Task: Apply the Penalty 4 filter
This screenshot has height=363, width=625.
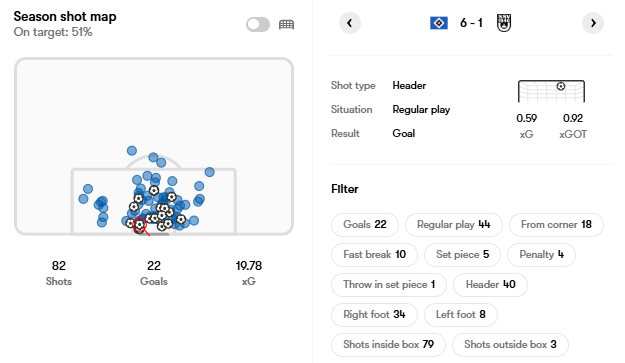Action: point(541,255)
